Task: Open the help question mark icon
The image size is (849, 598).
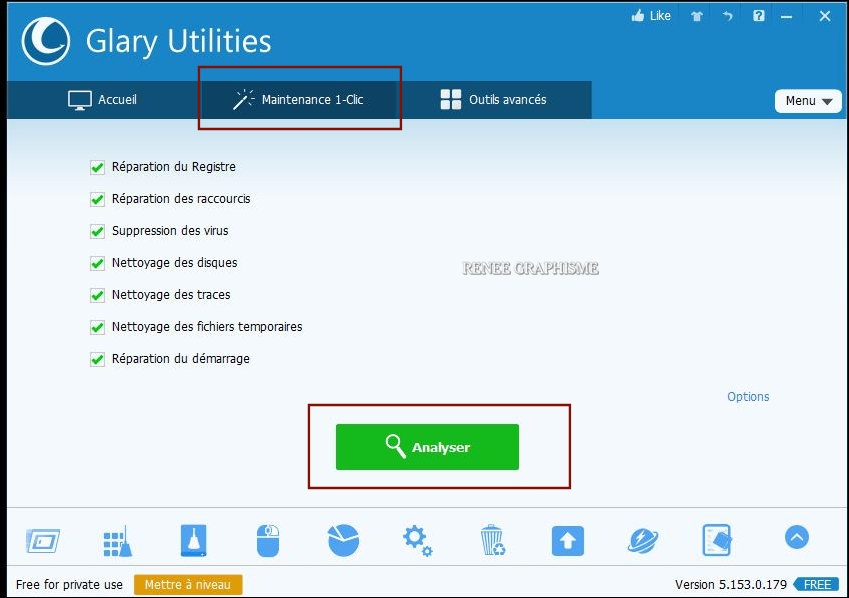Action: [759, 16]
